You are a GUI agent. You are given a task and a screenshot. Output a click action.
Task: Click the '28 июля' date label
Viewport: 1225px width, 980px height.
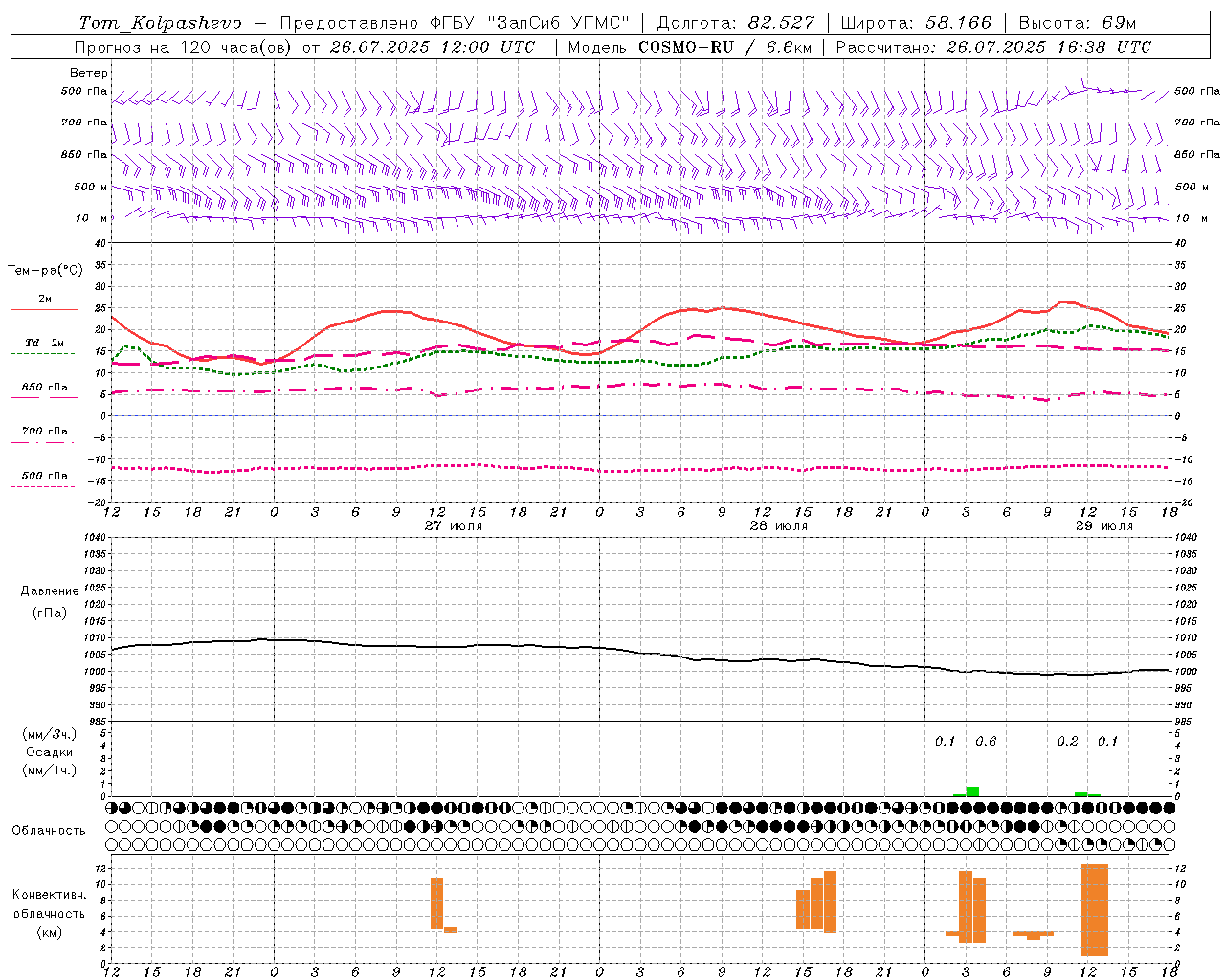[778, 526]
